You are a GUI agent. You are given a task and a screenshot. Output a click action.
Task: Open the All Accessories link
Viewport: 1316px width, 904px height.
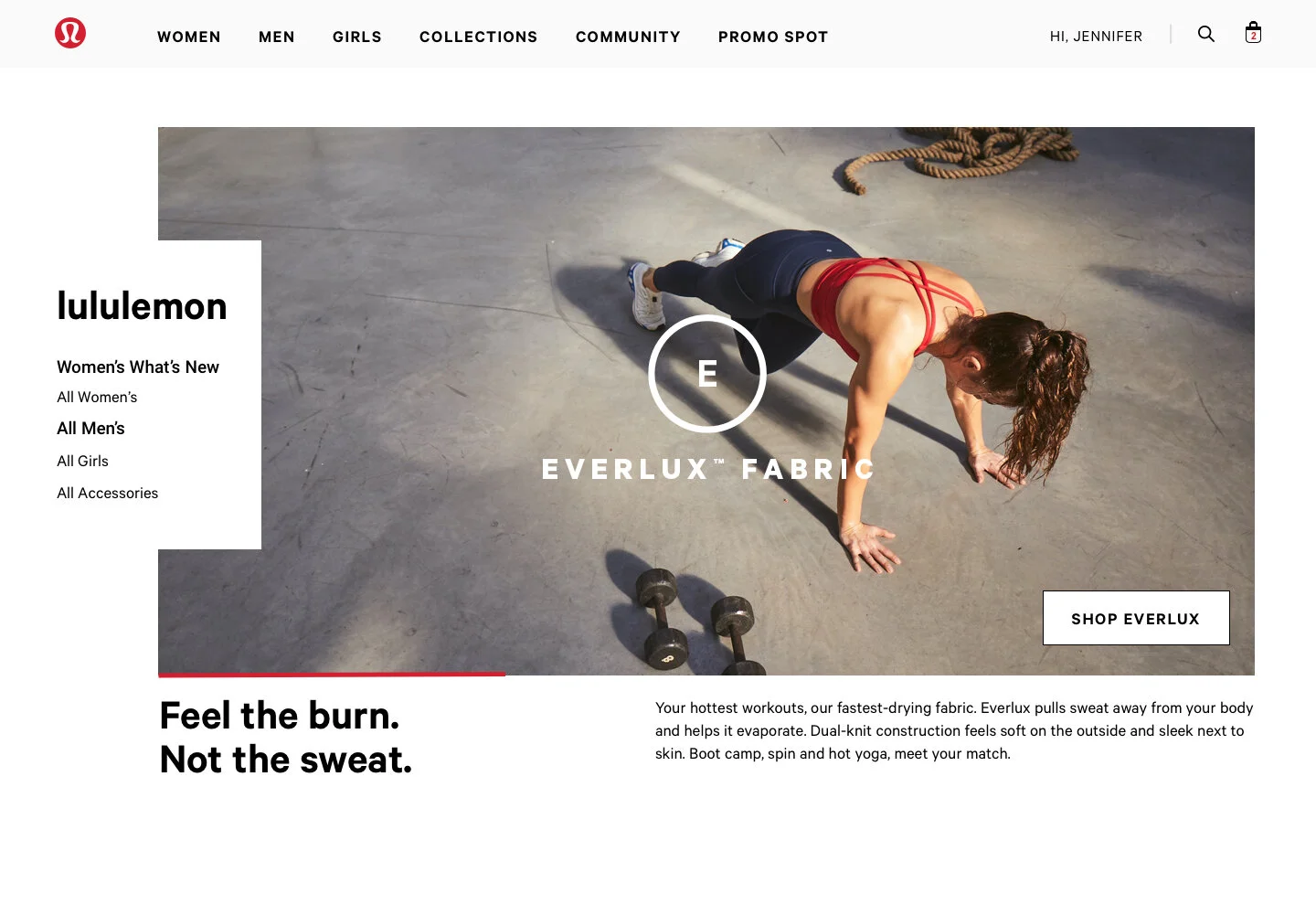coord(108,493)
